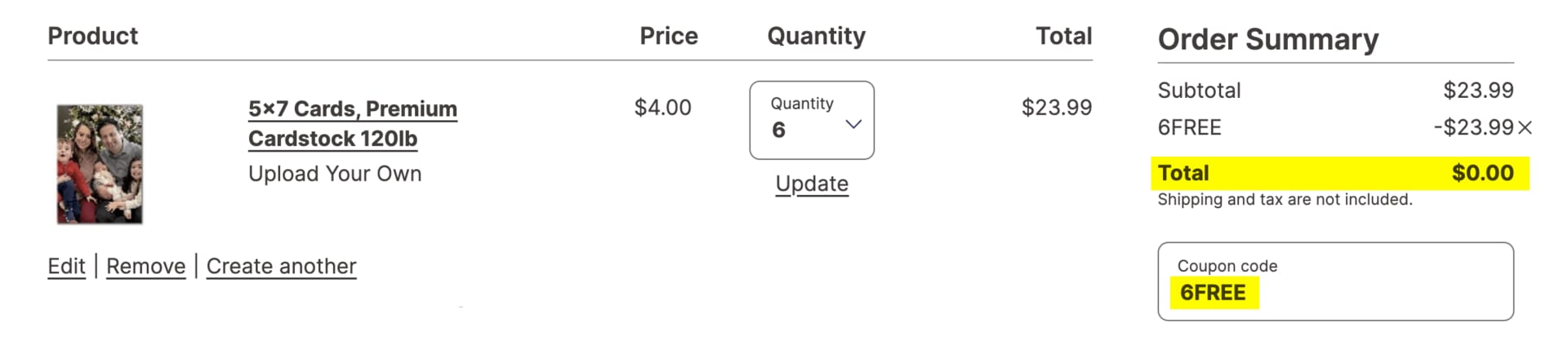Click the highlighted $0.00 order total
This screenshot has height=337, width=1568.
[1482, 173]
